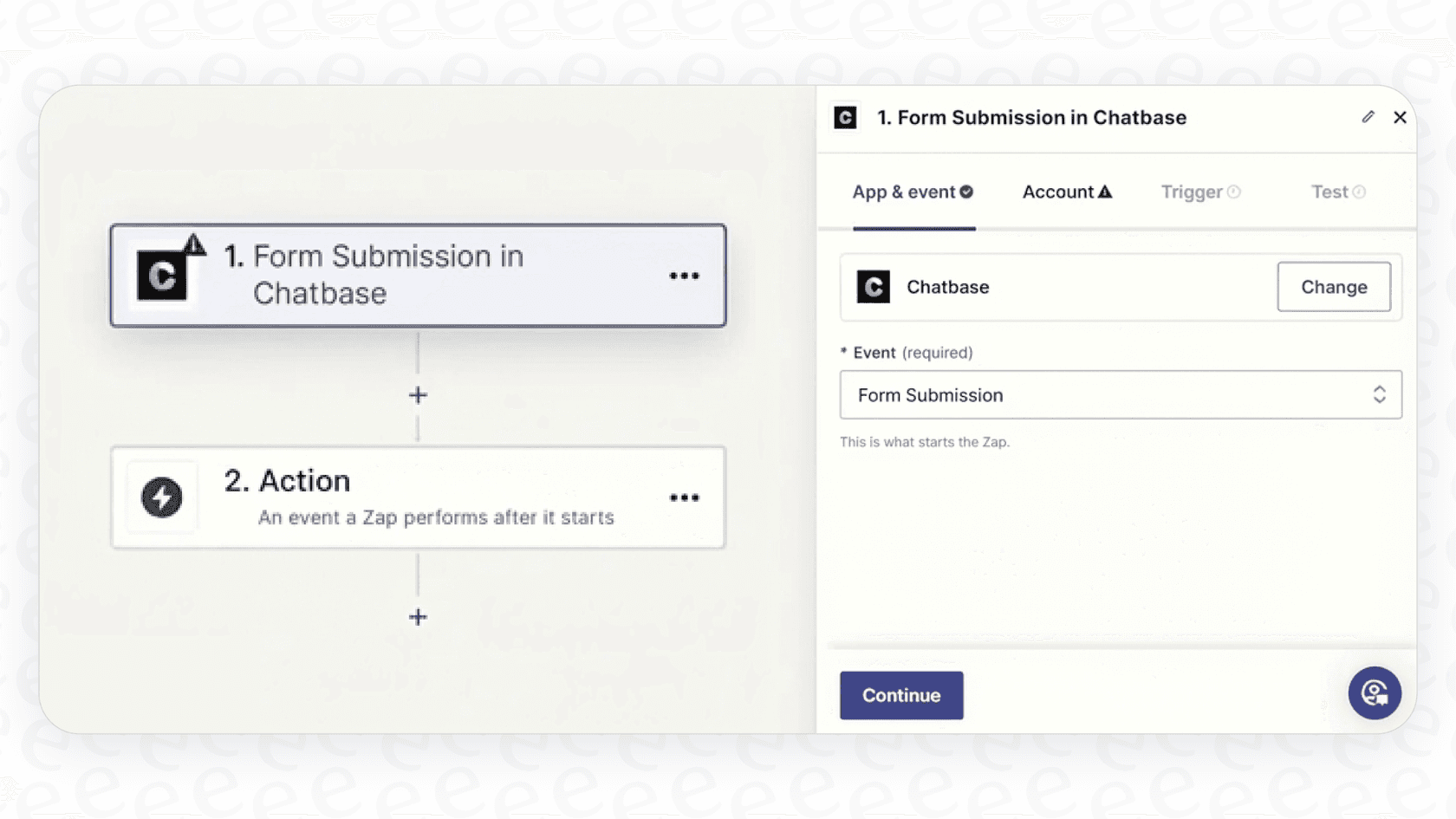This screenshot has height=819, width=1456.
Task: Click the Chatbase logo in the panel header
Action: coord(845,117)
